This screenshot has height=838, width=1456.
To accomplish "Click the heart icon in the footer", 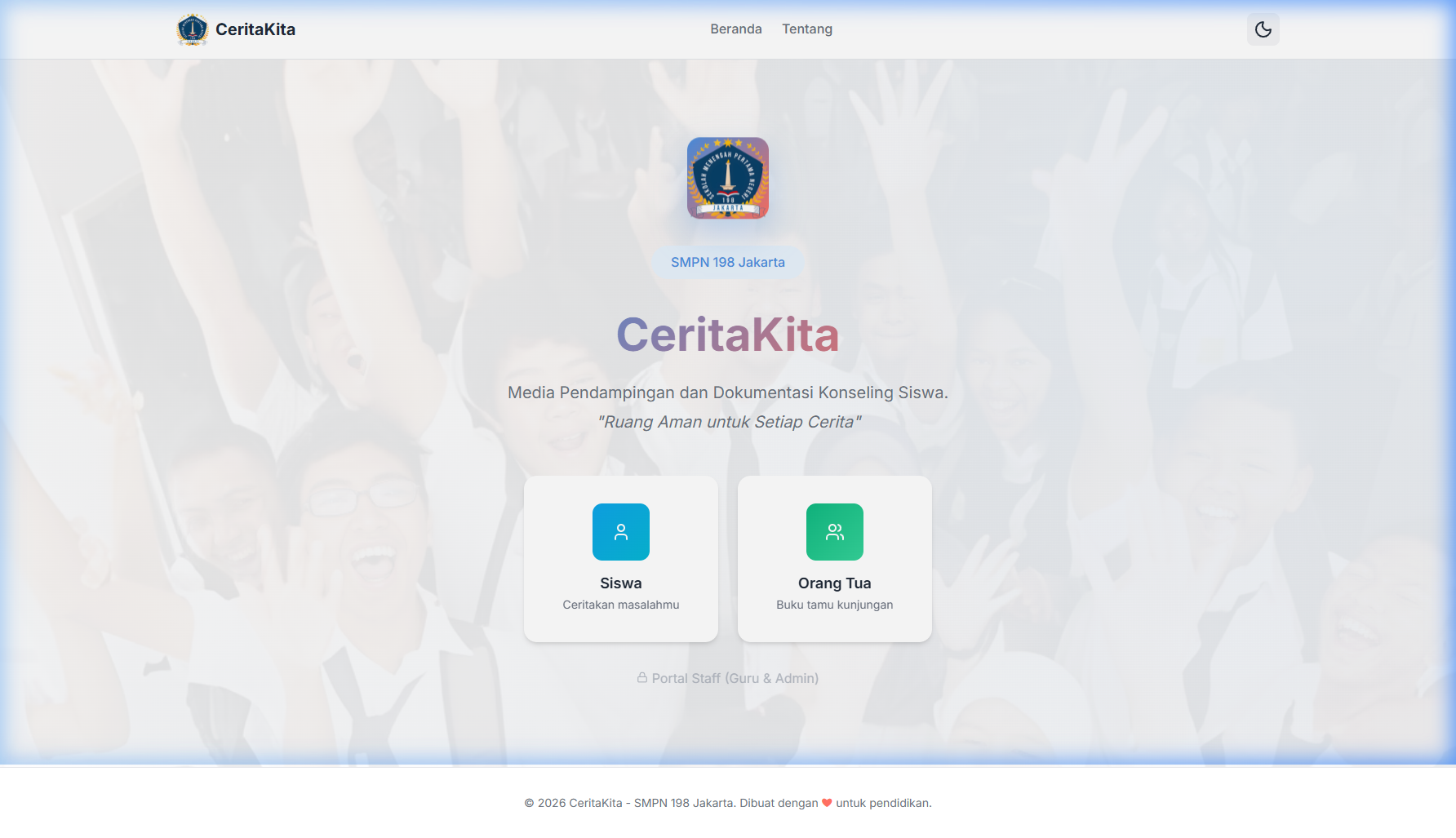I will click(827, 803).
